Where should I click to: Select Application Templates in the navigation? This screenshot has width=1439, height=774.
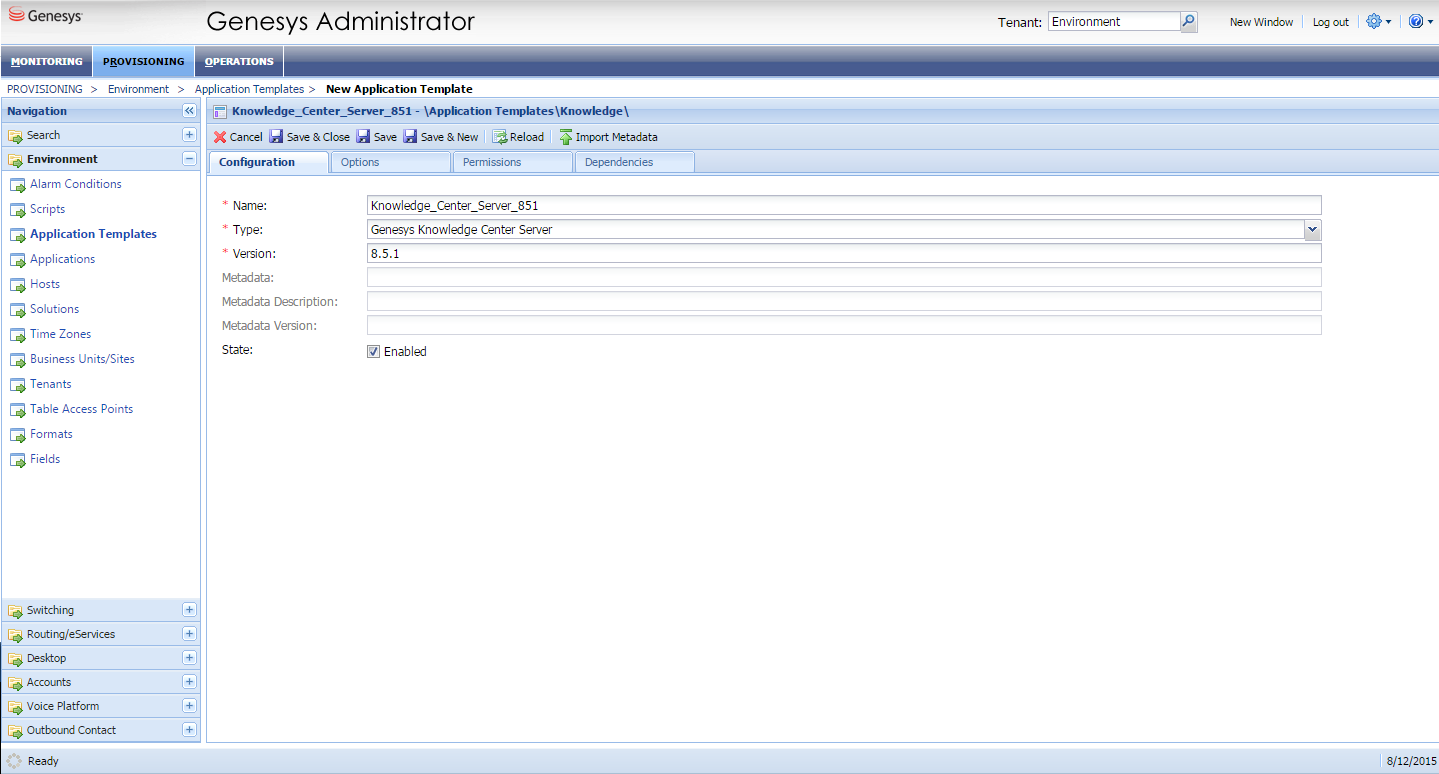tap(93, 234)
